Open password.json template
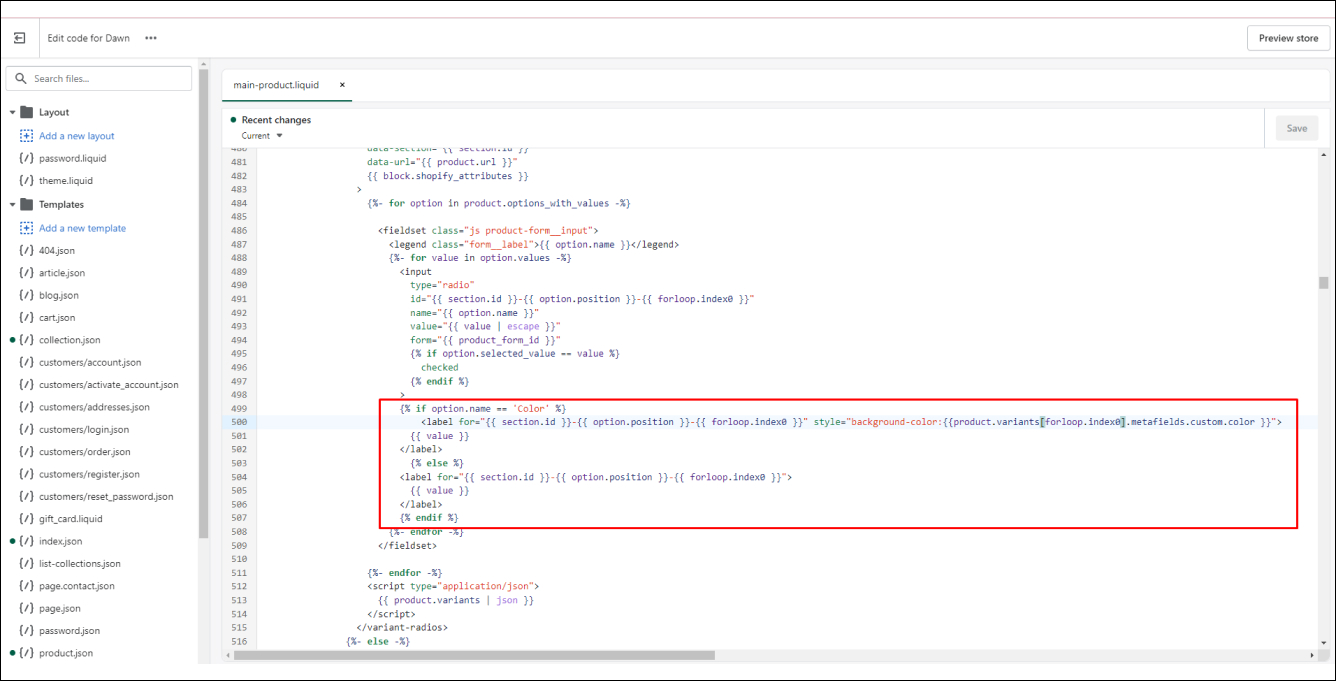The width and height of the screenshot is (1336, 681). (x=69, y=631)
